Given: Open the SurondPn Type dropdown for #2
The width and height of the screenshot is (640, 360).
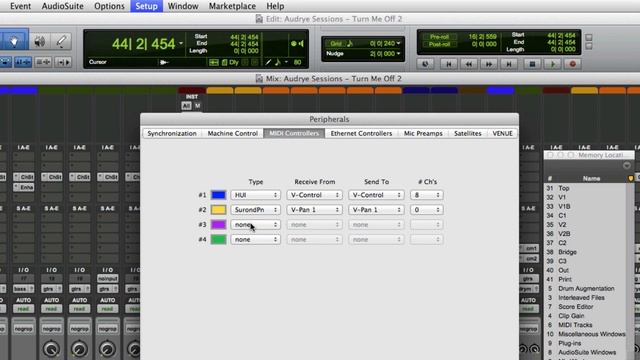Looking at the screenshot, I should point(256,210).
